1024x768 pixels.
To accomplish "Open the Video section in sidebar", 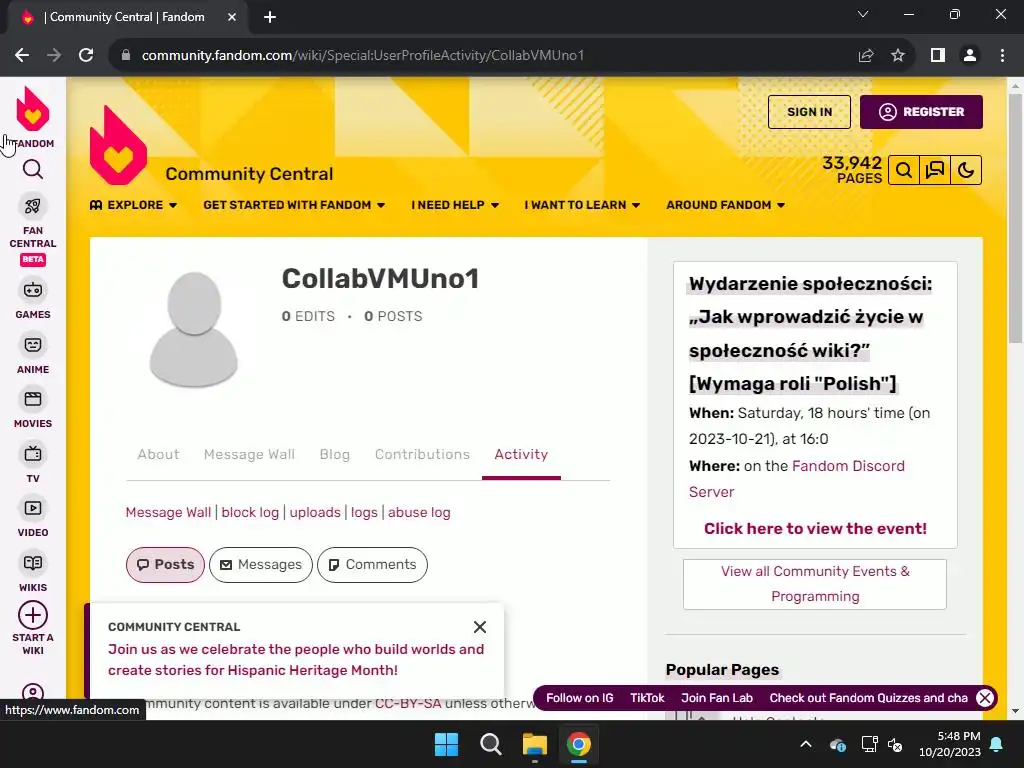I will click(33, 518).
